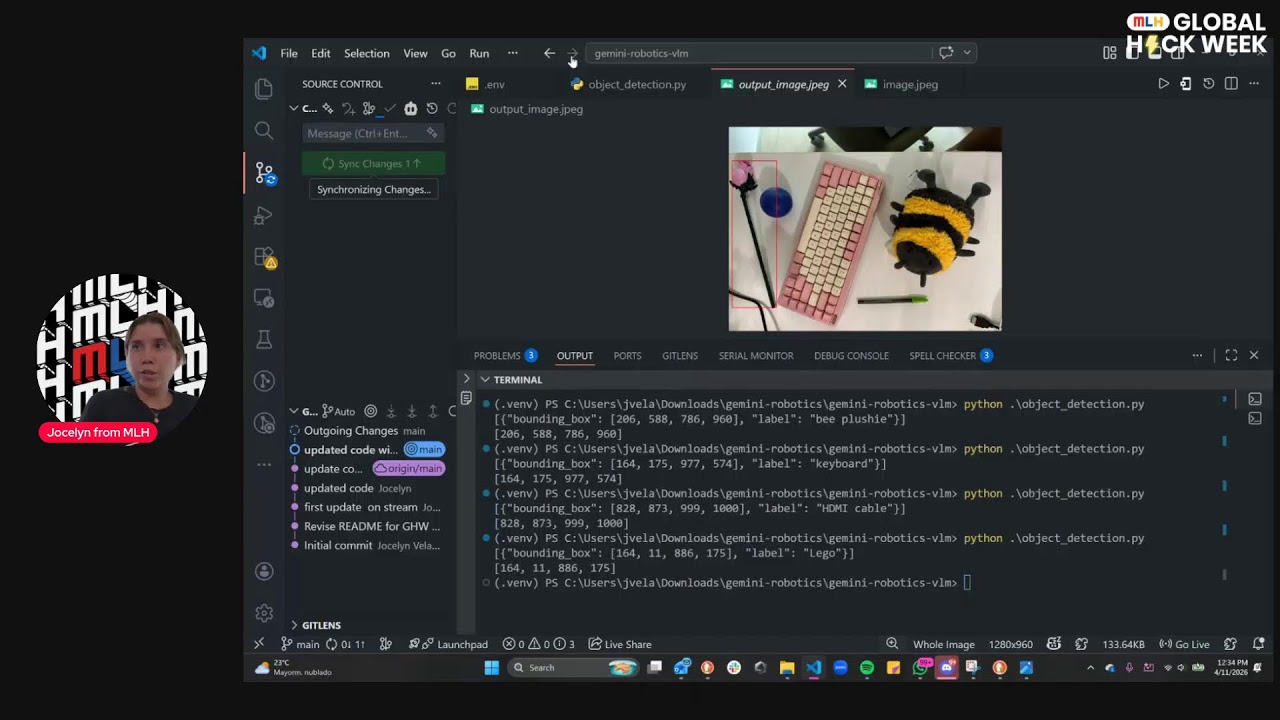Open the editor more actions ellipsis
The width and height of the screenshot is (1280, 720).
tap(1254, 84)
